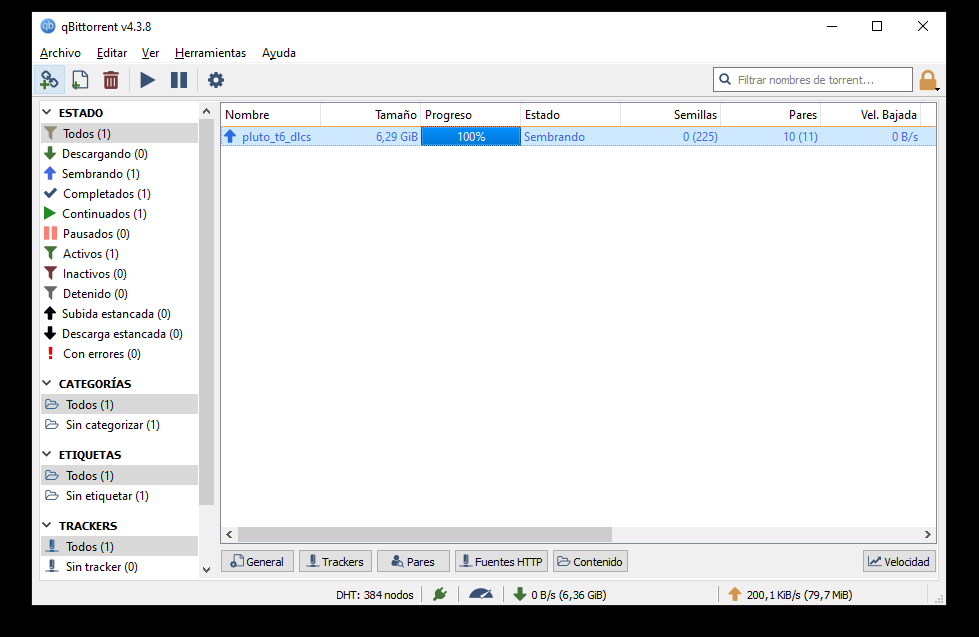979x637 pixels.
Task: Select Sin categorizar (1)
Action: click(119, 425)
